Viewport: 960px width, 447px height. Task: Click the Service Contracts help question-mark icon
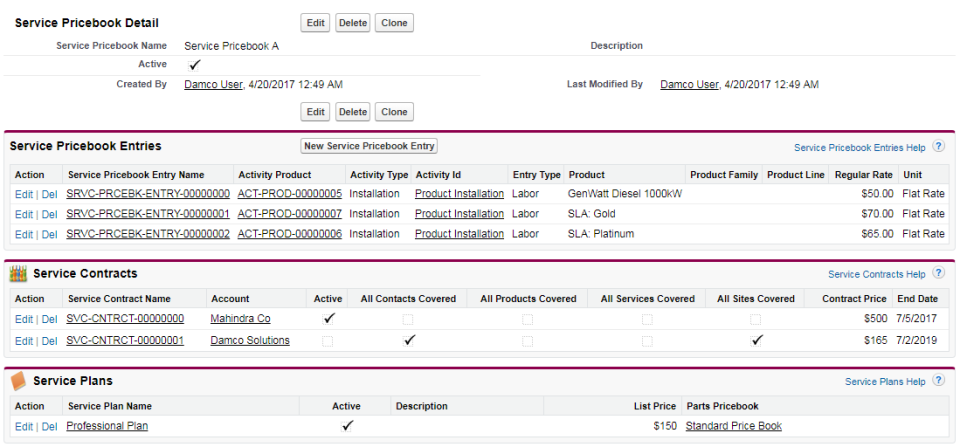click(939, 273)
